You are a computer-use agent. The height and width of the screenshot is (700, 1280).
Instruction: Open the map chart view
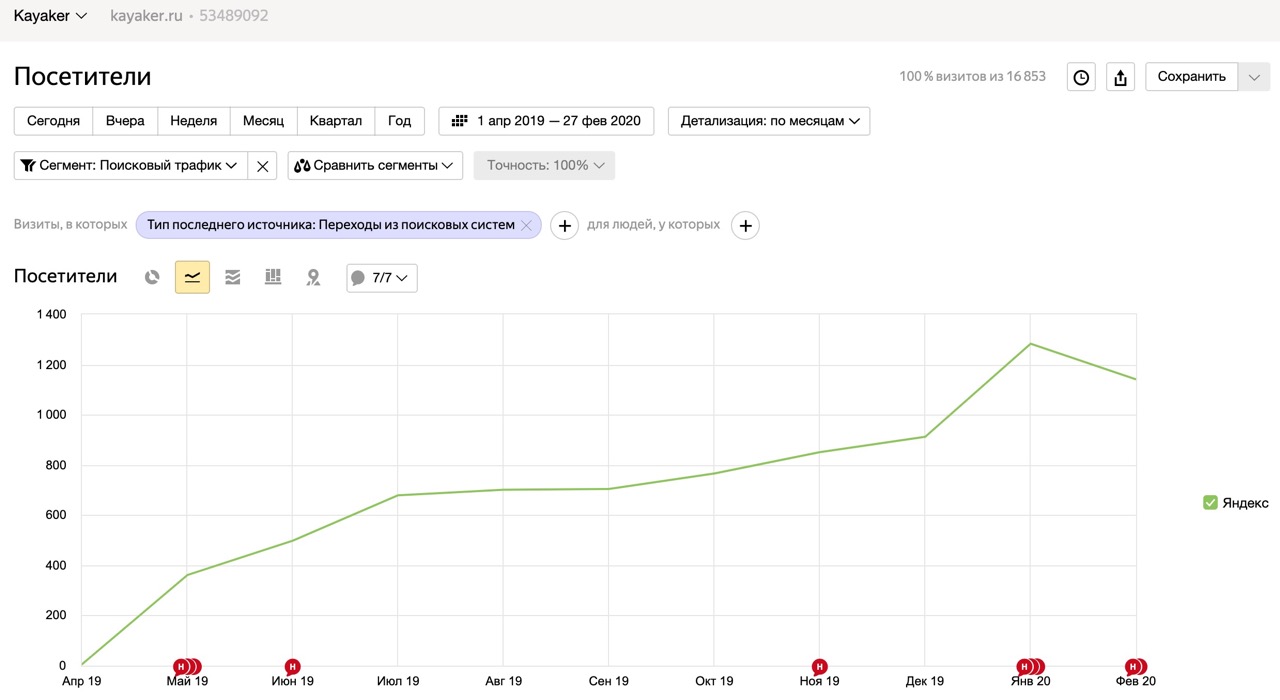coord(313,277)
